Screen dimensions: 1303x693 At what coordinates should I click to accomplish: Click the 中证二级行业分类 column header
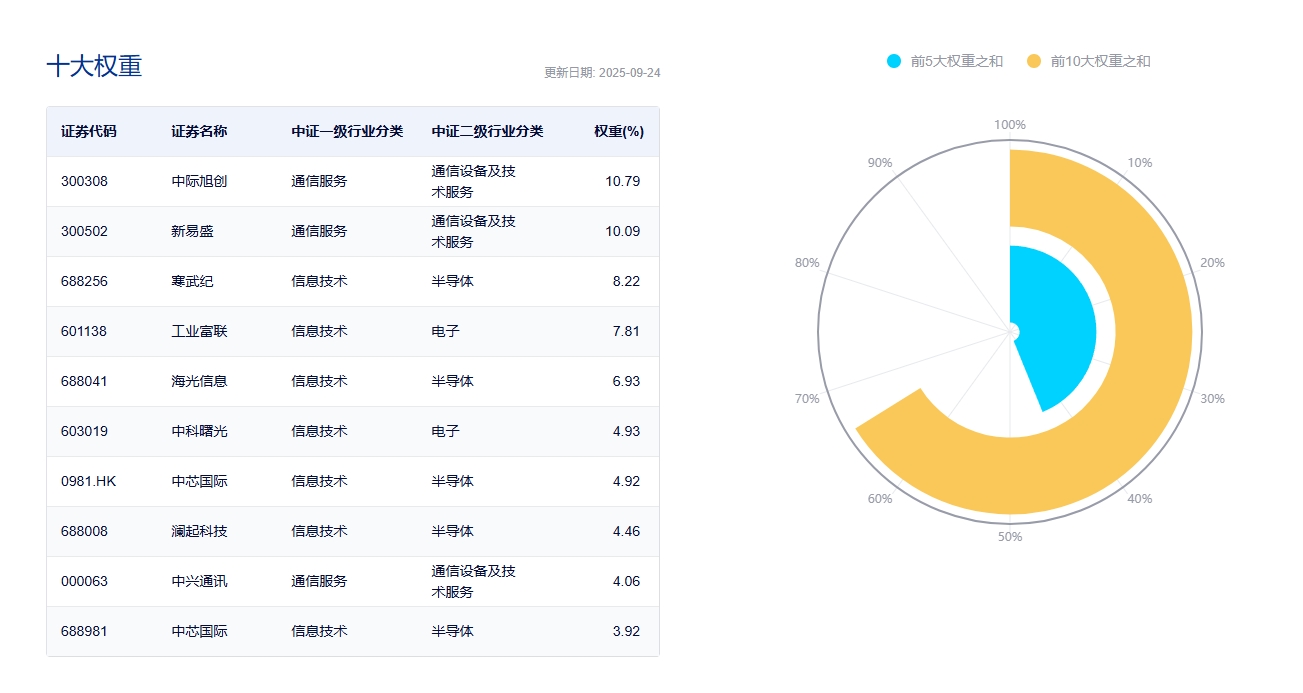point(487,131)
